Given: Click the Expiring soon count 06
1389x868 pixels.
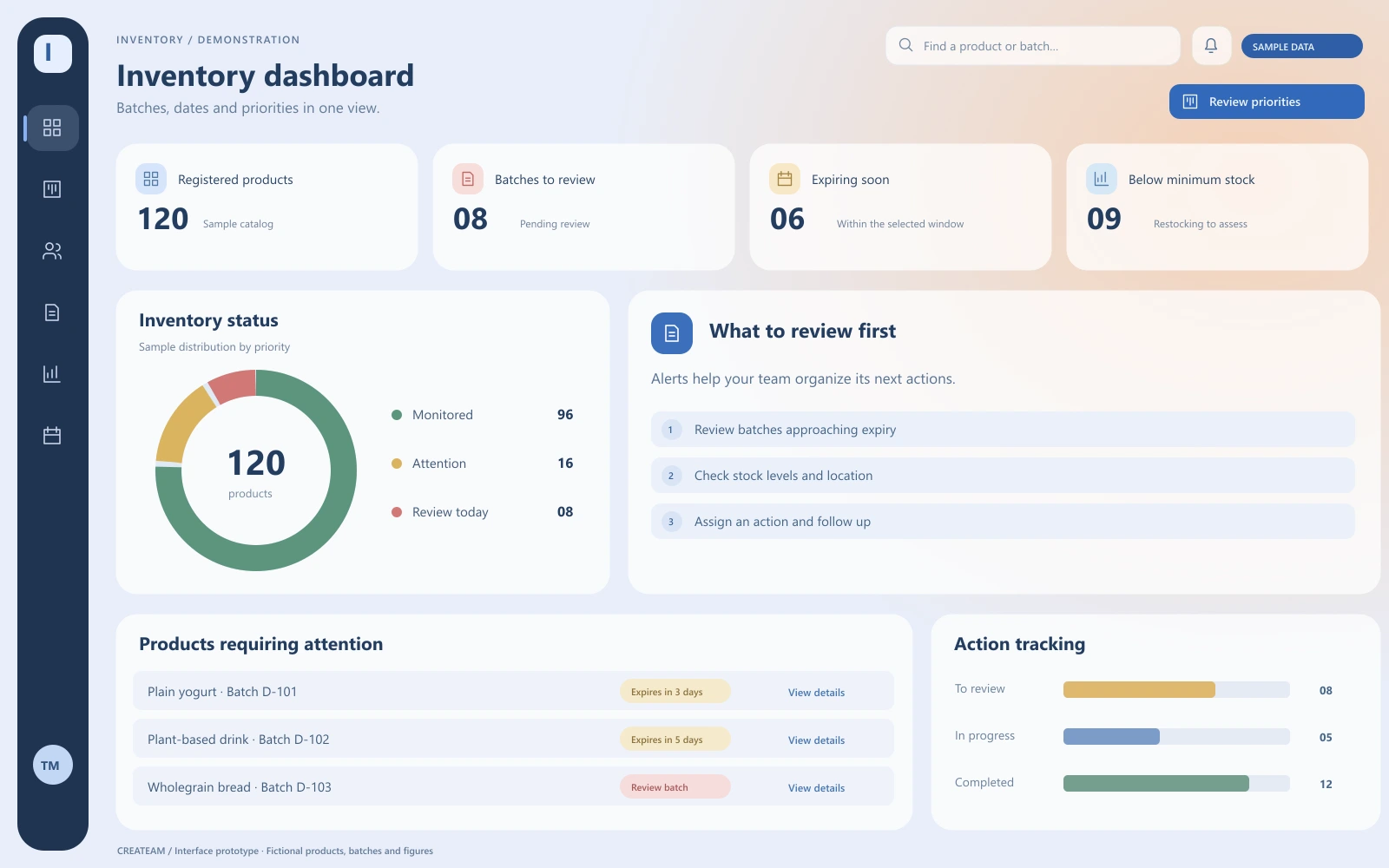Looking at the screenshot, I should [x=787, y=219].
